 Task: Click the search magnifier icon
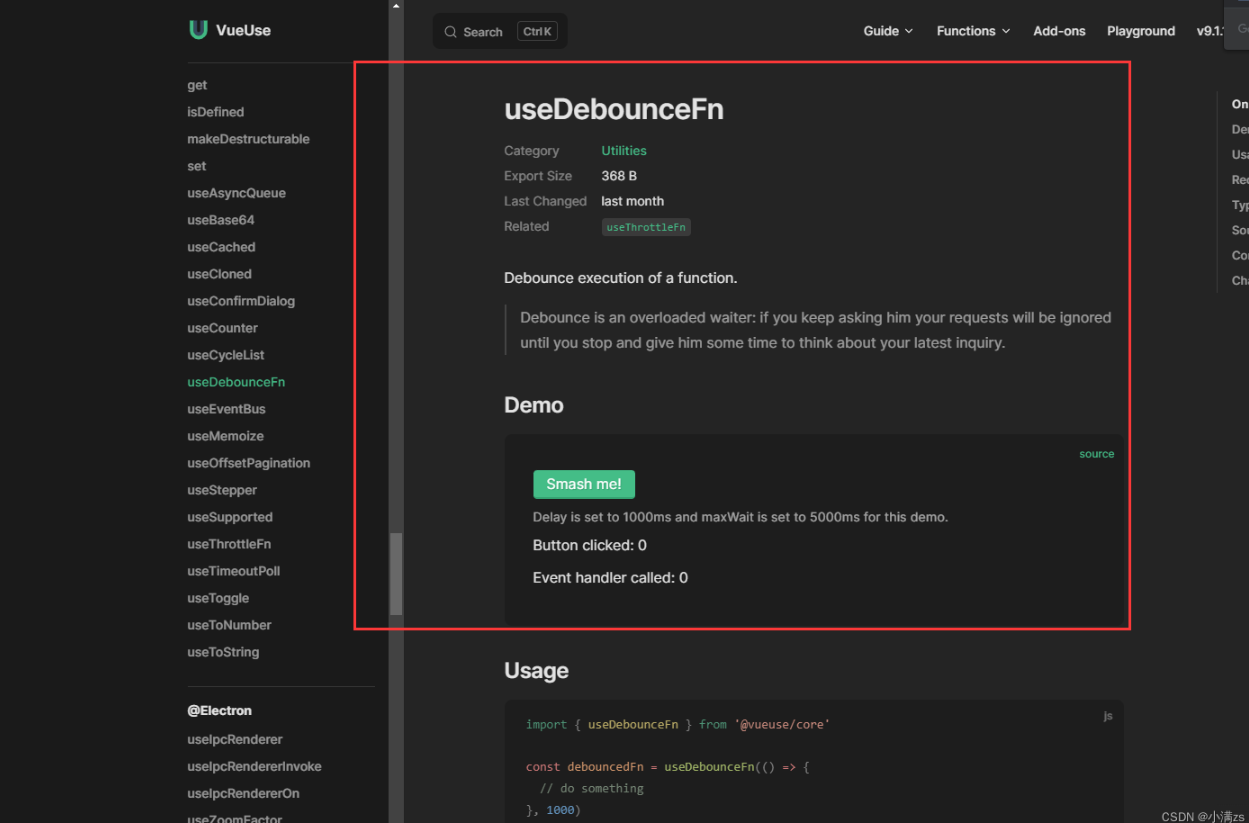click(x=451, y=32)
